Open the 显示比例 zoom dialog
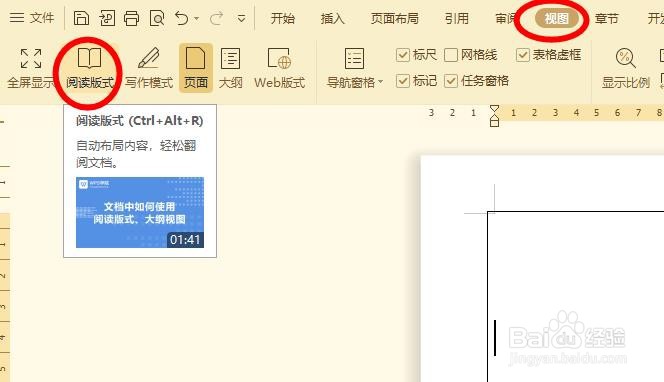664x382 pixels. tap(625, 68)
